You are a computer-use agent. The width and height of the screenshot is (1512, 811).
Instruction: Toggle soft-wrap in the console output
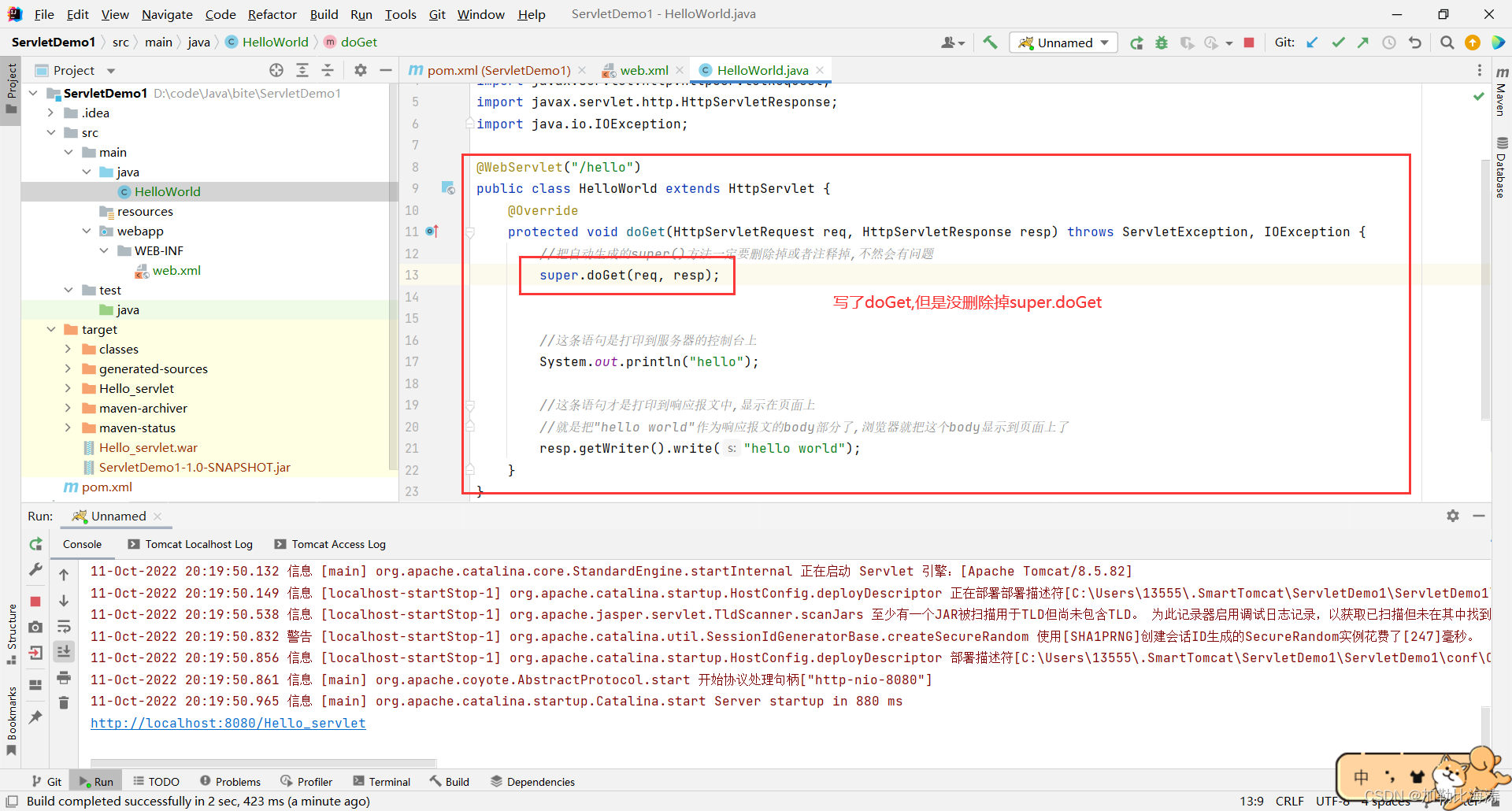(64, 627)
